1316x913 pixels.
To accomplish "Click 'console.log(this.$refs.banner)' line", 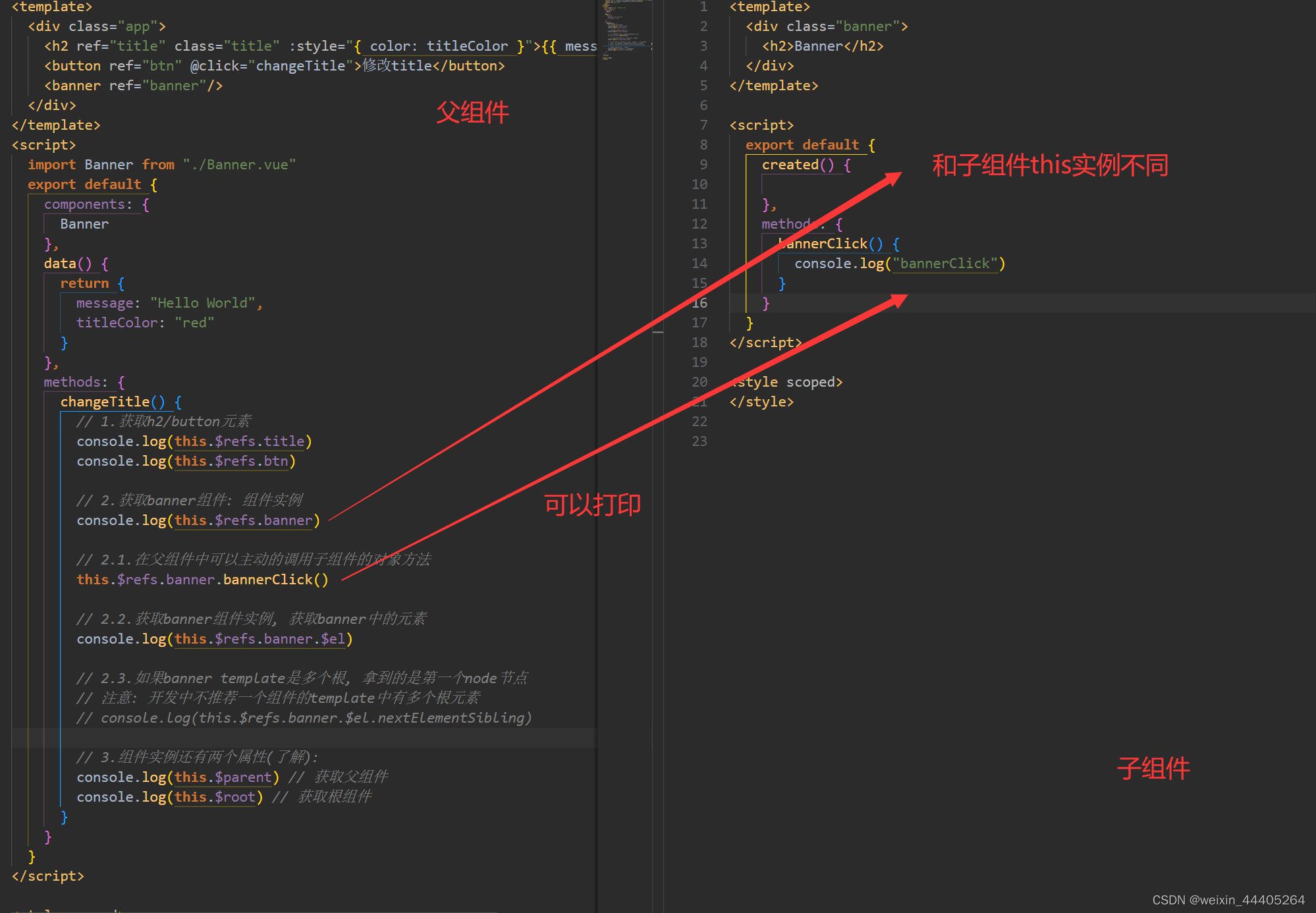I will click(x=198, y=520).
